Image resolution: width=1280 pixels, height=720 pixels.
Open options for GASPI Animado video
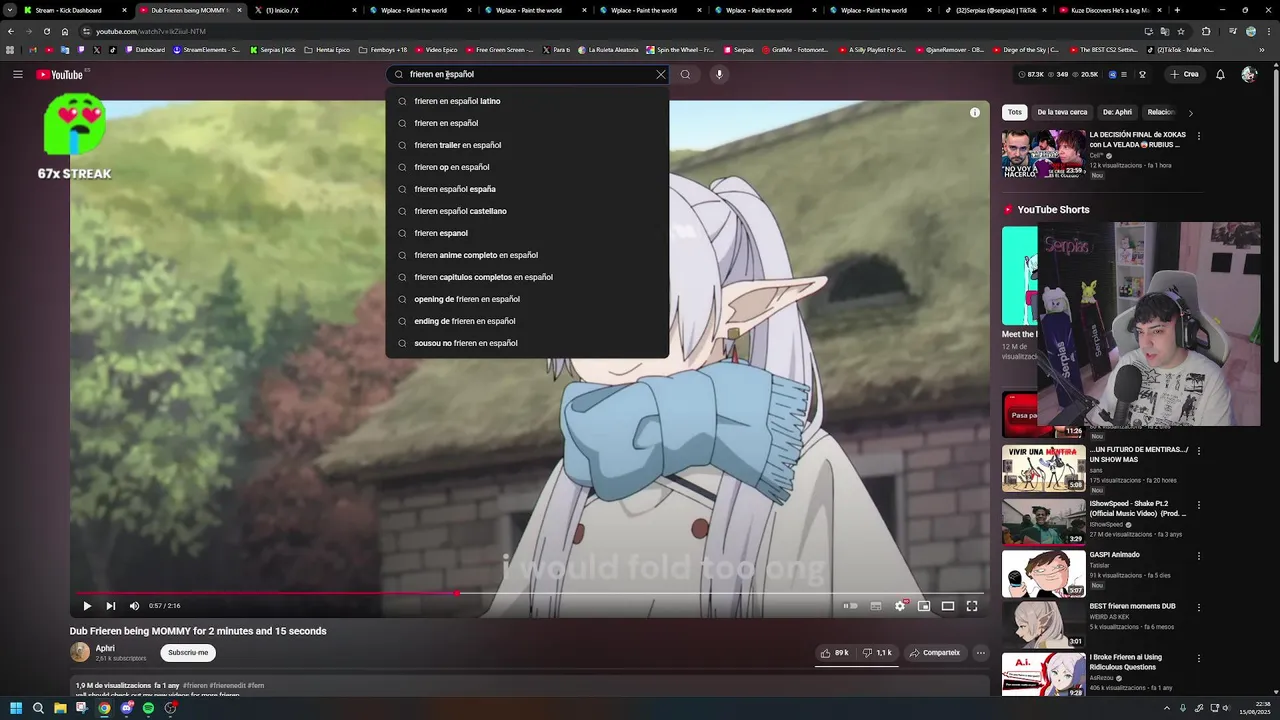click(1199, 556)
